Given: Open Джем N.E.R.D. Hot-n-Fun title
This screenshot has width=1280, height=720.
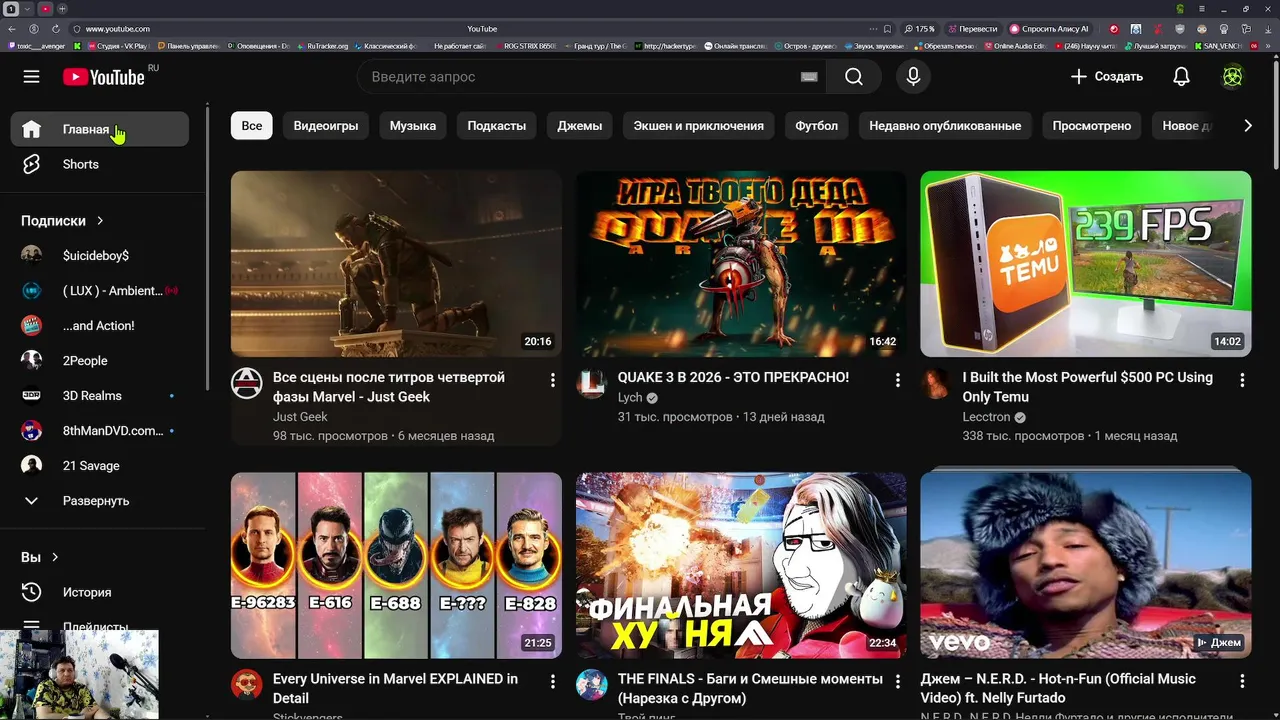Looking at the screenshot, I should (1058, 688).
